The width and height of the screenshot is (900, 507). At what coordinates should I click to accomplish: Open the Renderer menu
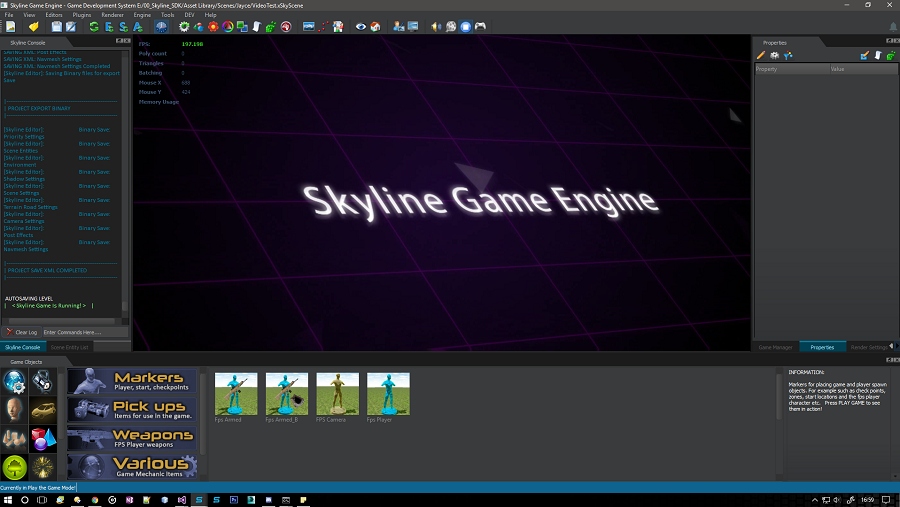[x=112, y=15]
